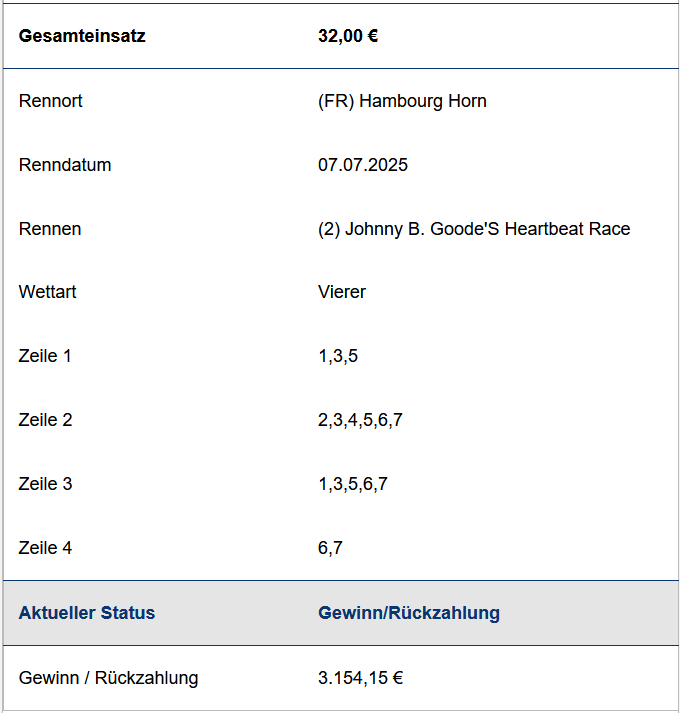Image resolution: width=680 pixels, height=713 pixels.
Task: Select the Zeile 2 numbers 2,3,4,5,6,7
Action: click(360, 420)
